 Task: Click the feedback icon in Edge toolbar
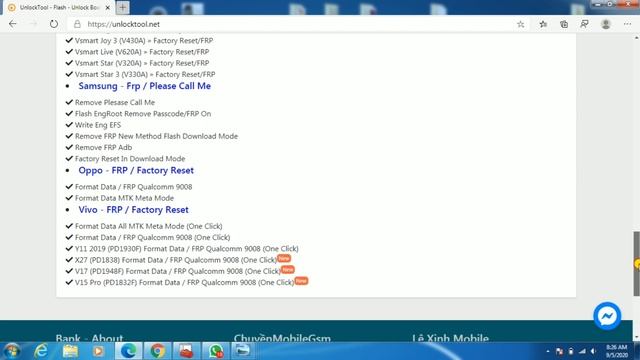(x=584, y=24)
